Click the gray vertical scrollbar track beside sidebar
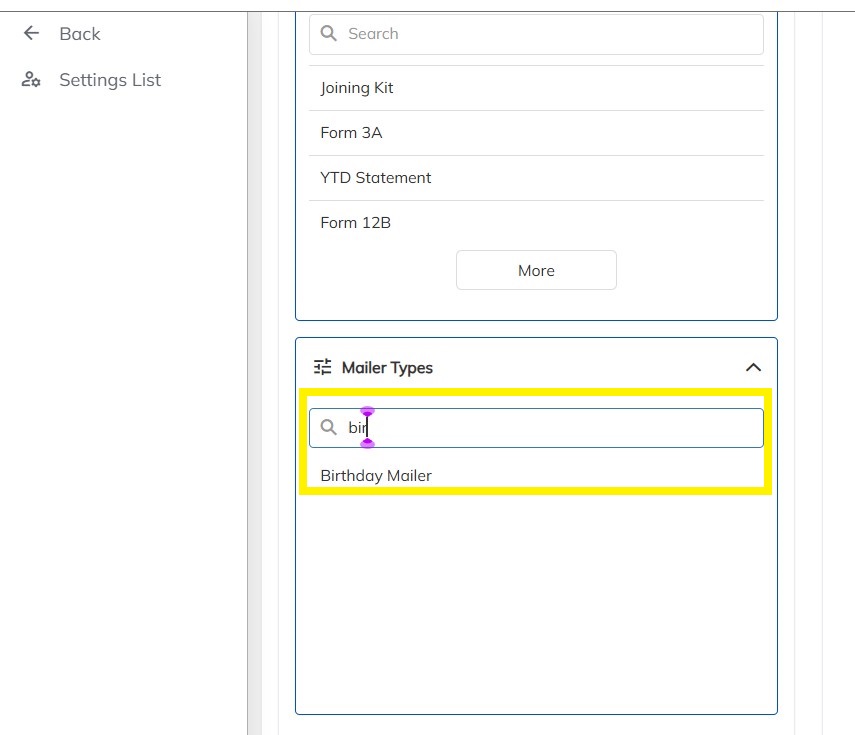855x735 pixels. [x=255, y=400]
